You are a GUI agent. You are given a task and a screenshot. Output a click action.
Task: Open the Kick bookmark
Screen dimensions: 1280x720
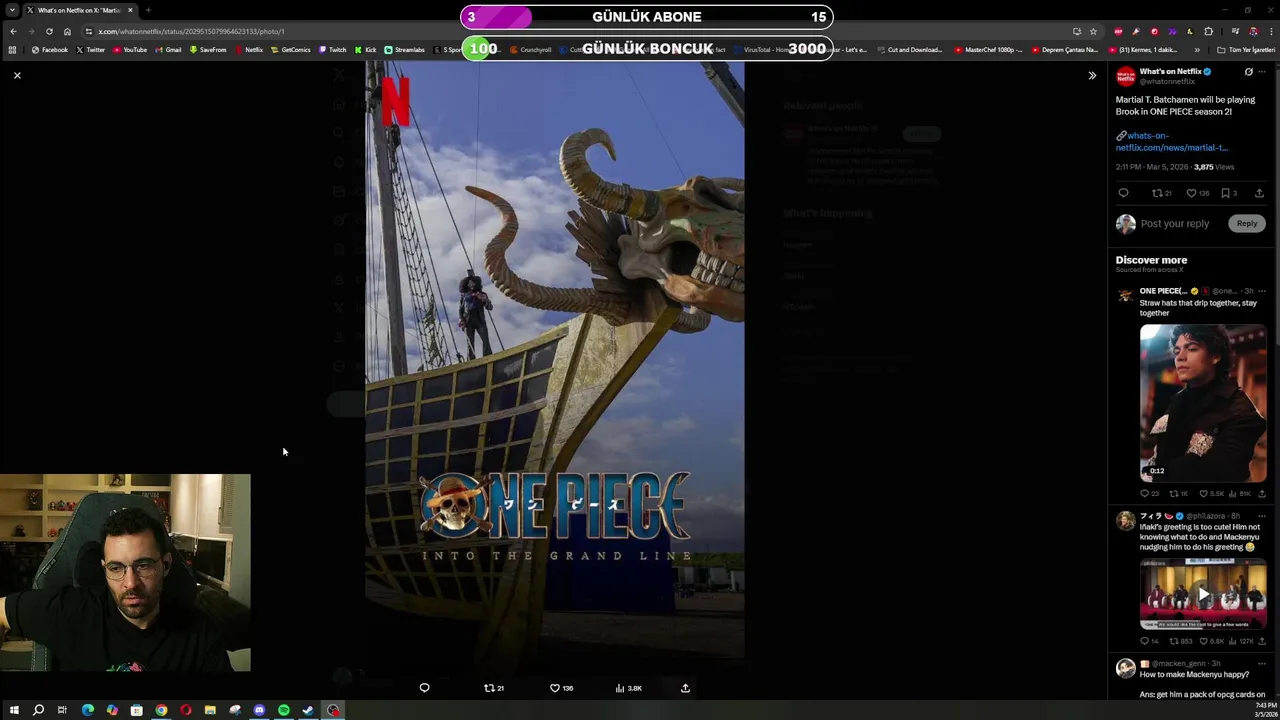[x=365, y=50]
